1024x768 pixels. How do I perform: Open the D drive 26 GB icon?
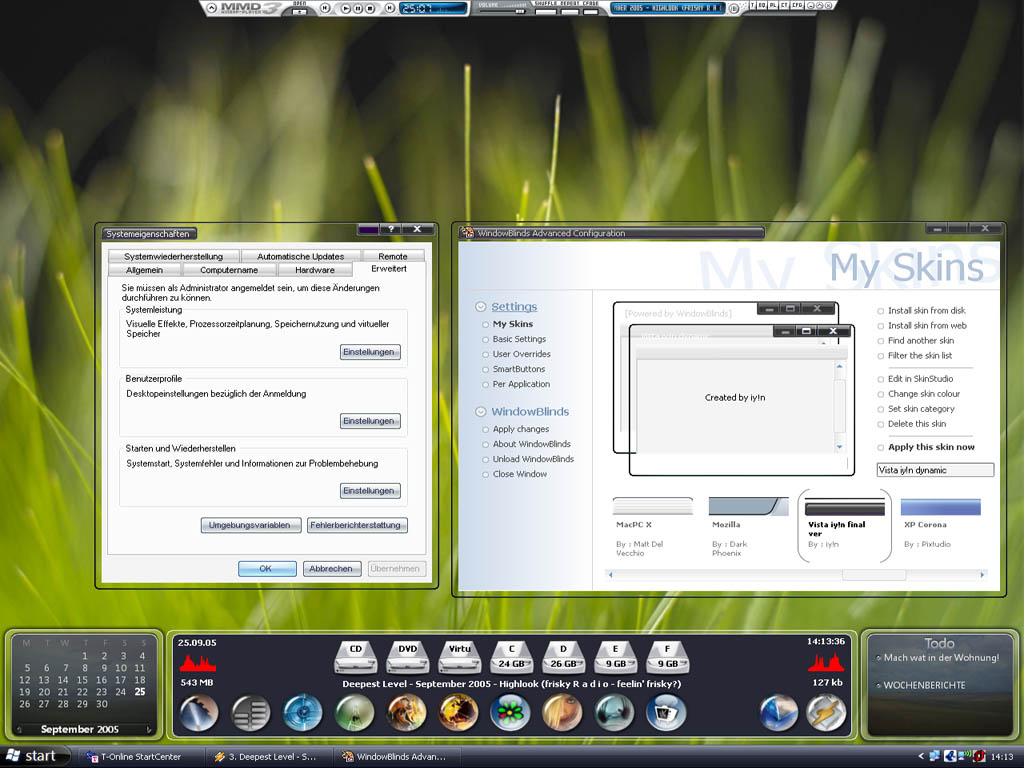(x=563, y=657)
